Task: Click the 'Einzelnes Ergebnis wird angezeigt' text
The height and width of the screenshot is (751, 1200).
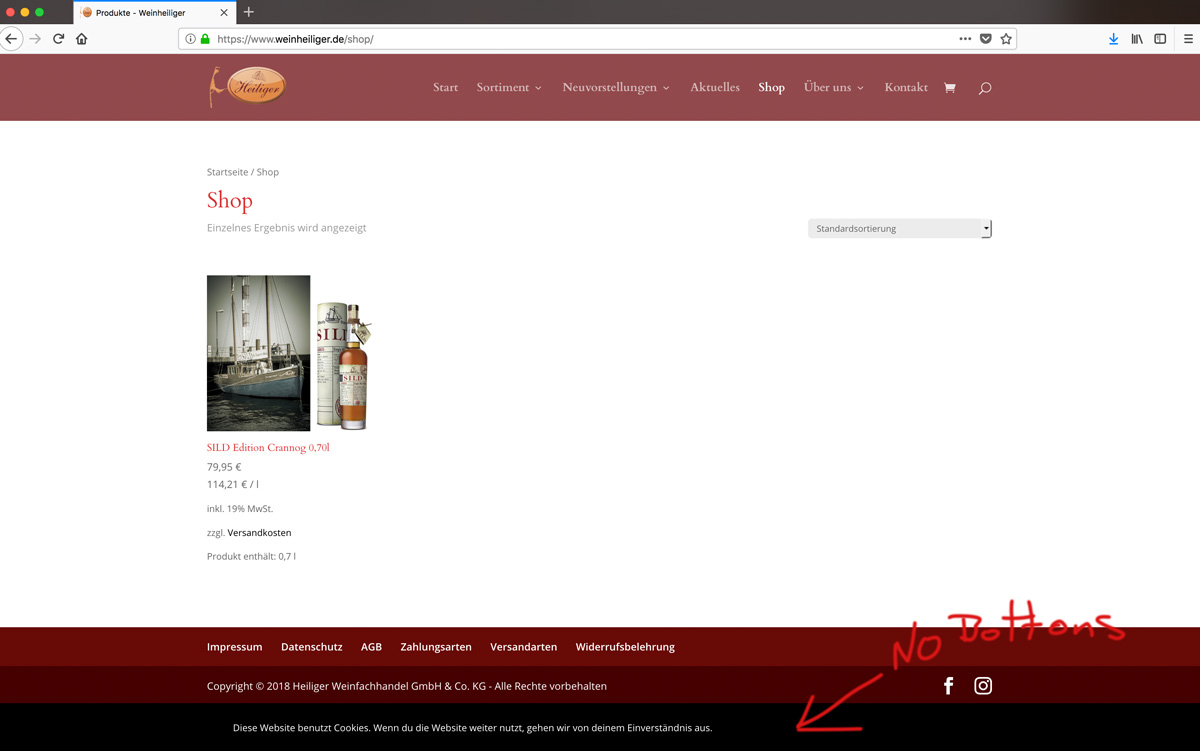Action: (286, 228)
